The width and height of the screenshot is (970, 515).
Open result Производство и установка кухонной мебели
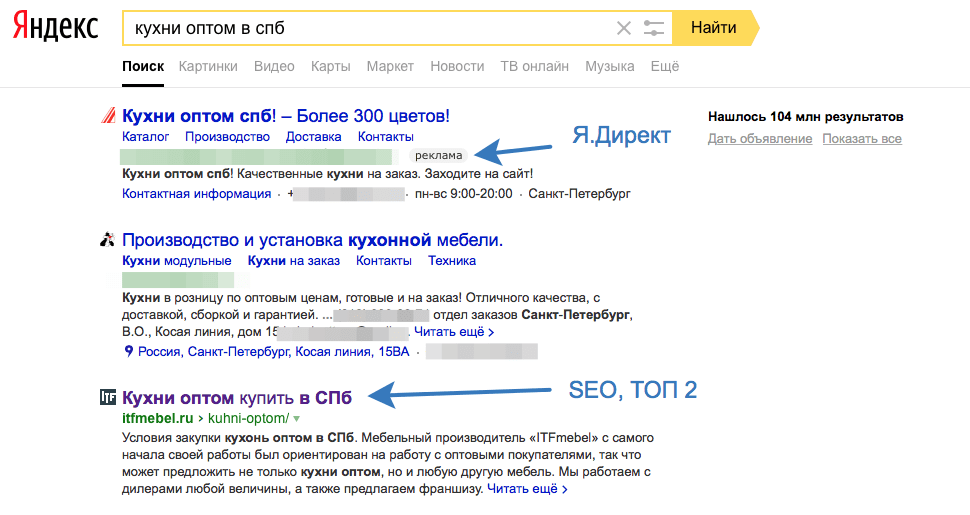click(x=312, y=240)
